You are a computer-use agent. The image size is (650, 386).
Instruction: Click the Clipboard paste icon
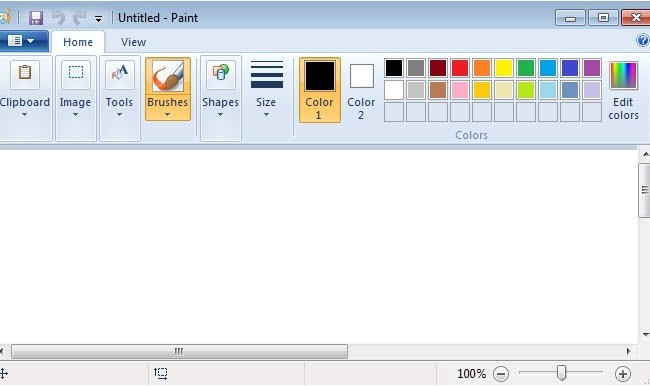coord(25,74)
